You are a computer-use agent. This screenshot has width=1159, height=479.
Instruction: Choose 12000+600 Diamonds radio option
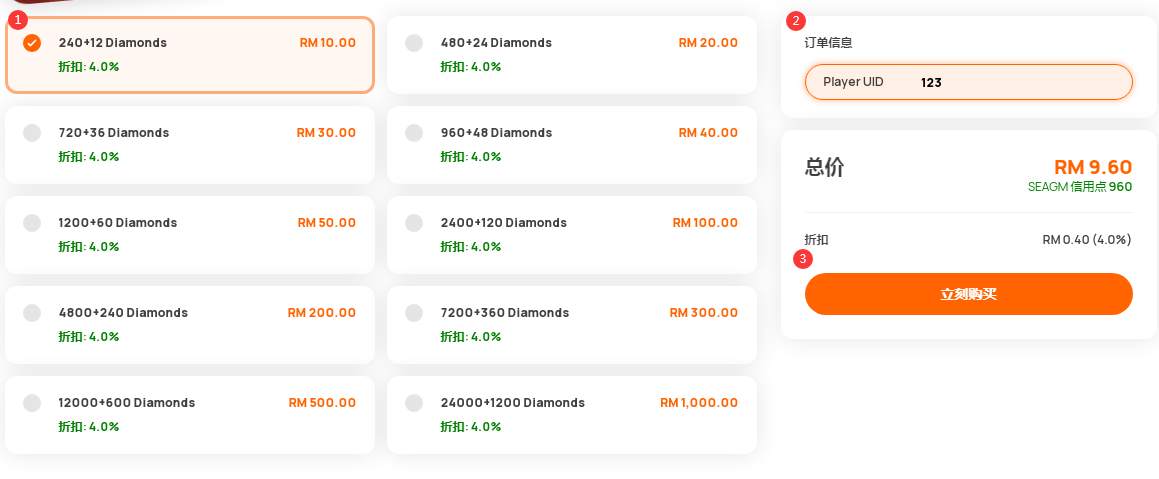32,404
